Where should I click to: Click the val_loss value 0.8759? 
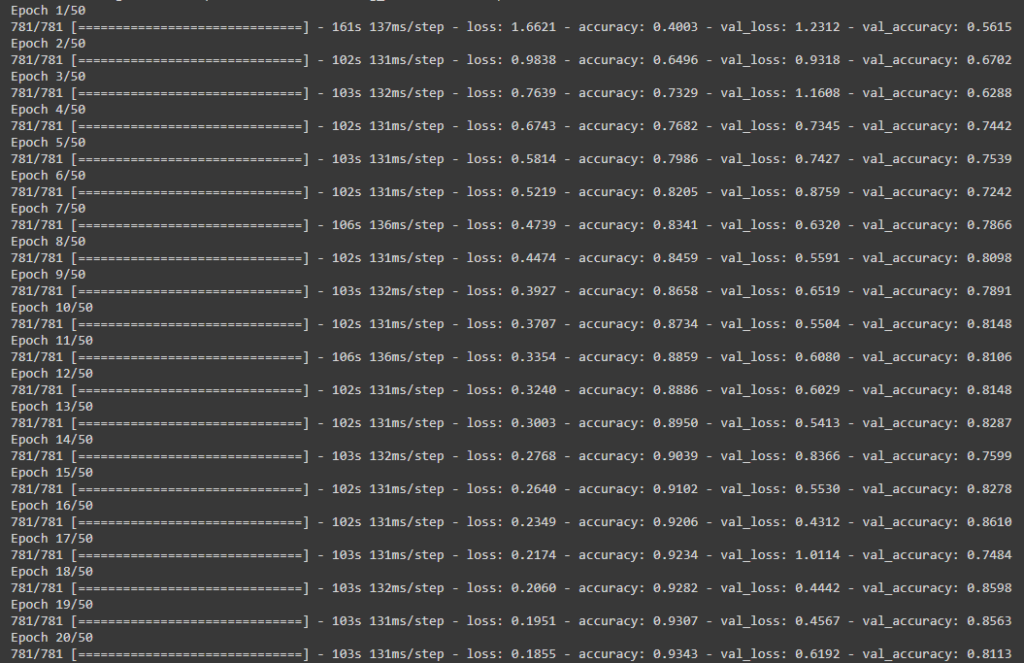[x=818, y=191]
